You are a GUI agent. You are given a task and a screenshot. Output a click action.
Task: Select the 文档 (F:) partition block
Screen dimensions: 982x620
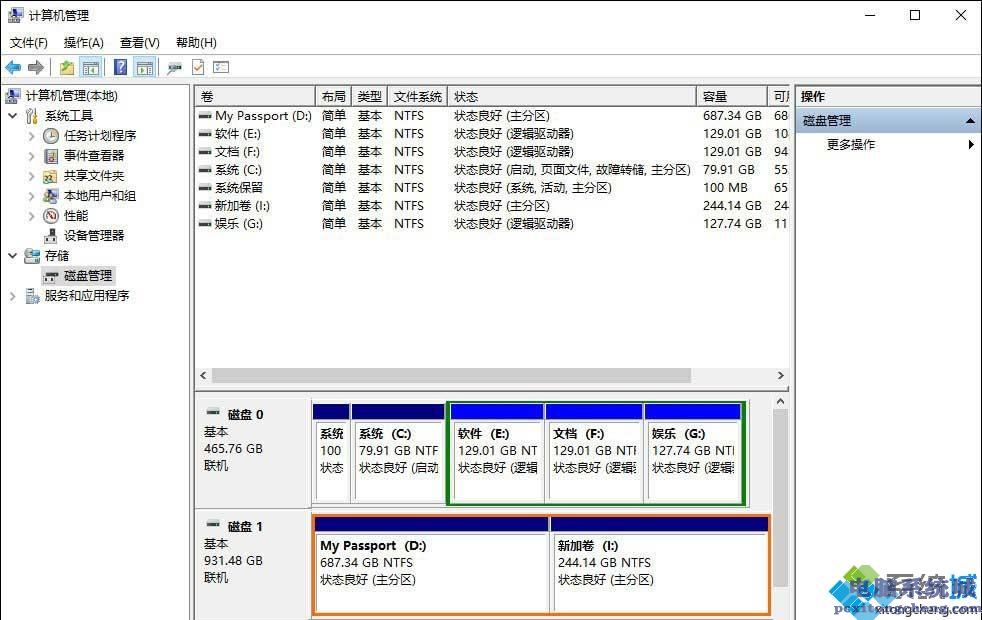pyautogui.click(x=594, y=453)
